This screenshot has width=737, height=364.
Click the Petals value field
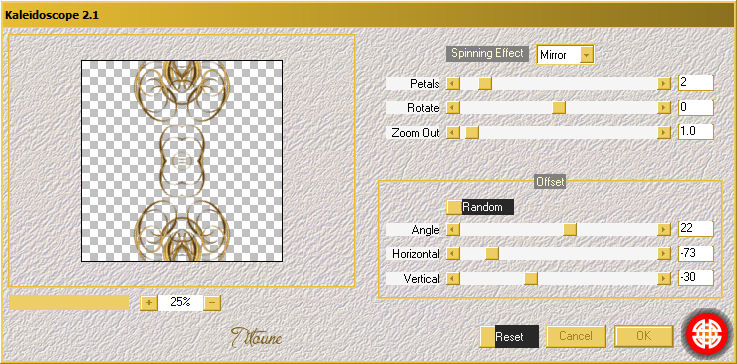(x=696, y=83)
